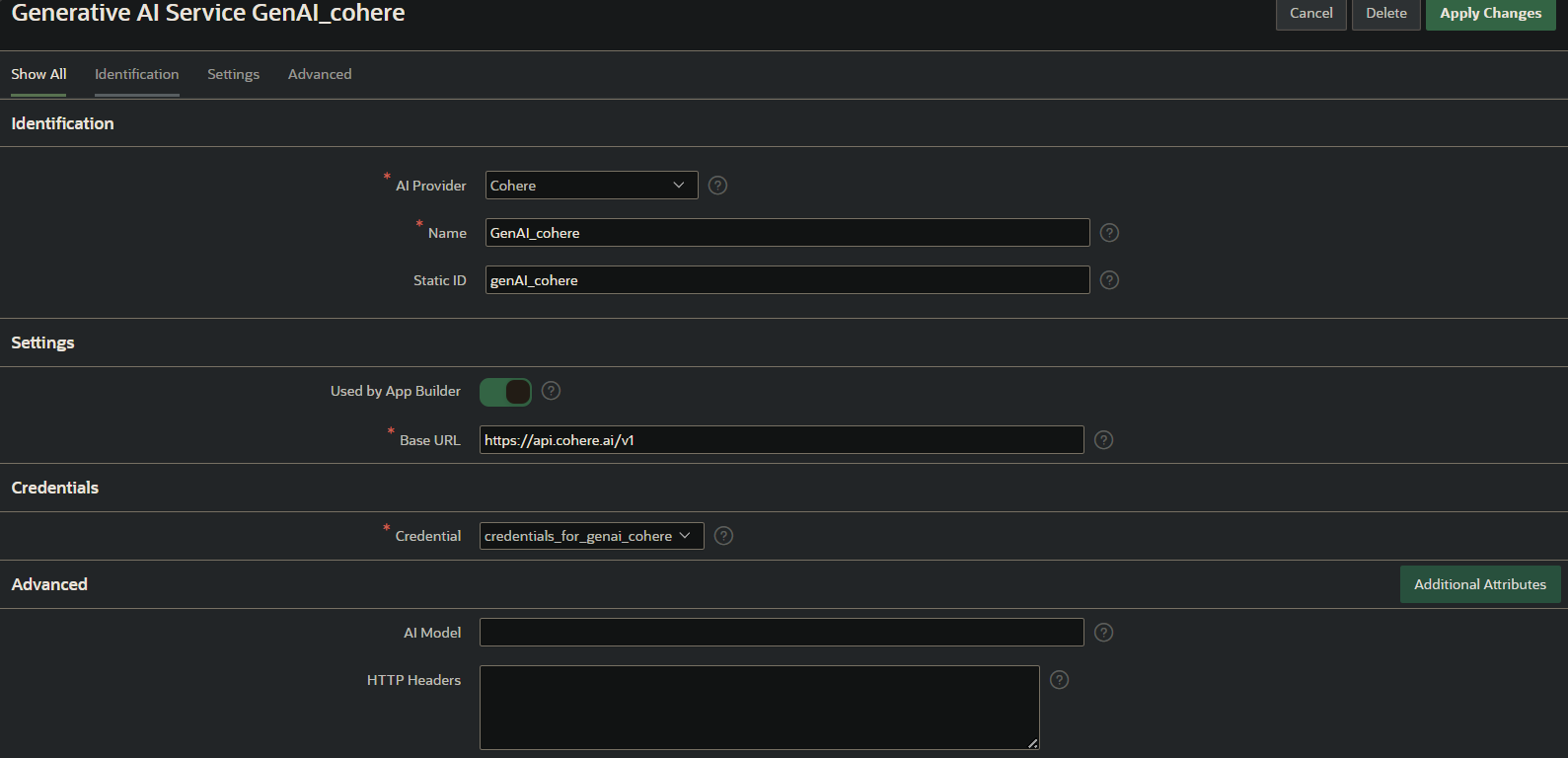This screenshot has width=1568, height=758.
Task: Switch to the Show All tab
Action: point(38,74)
